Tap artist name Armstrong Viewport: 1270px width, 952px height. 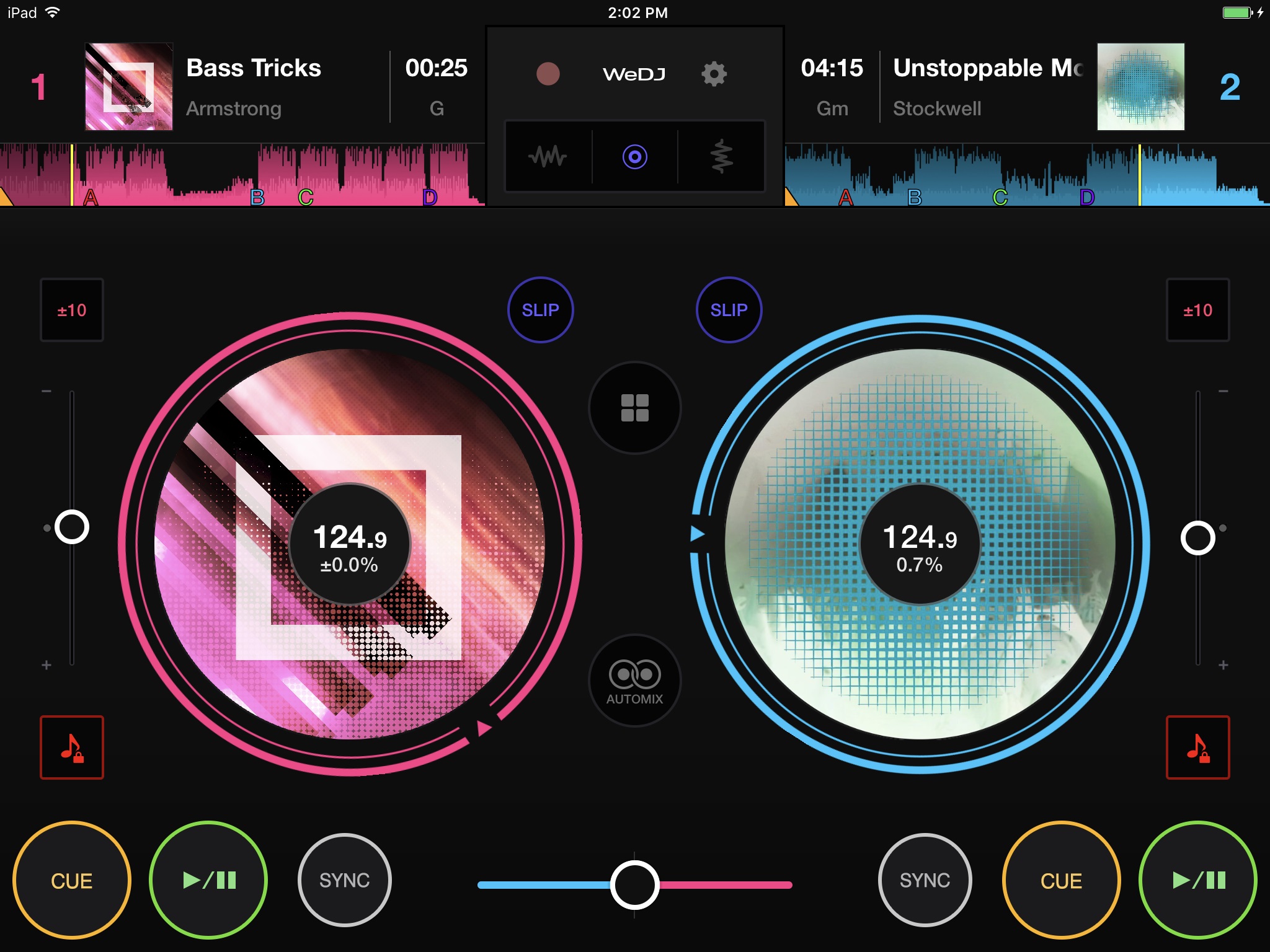click(234, 108)
